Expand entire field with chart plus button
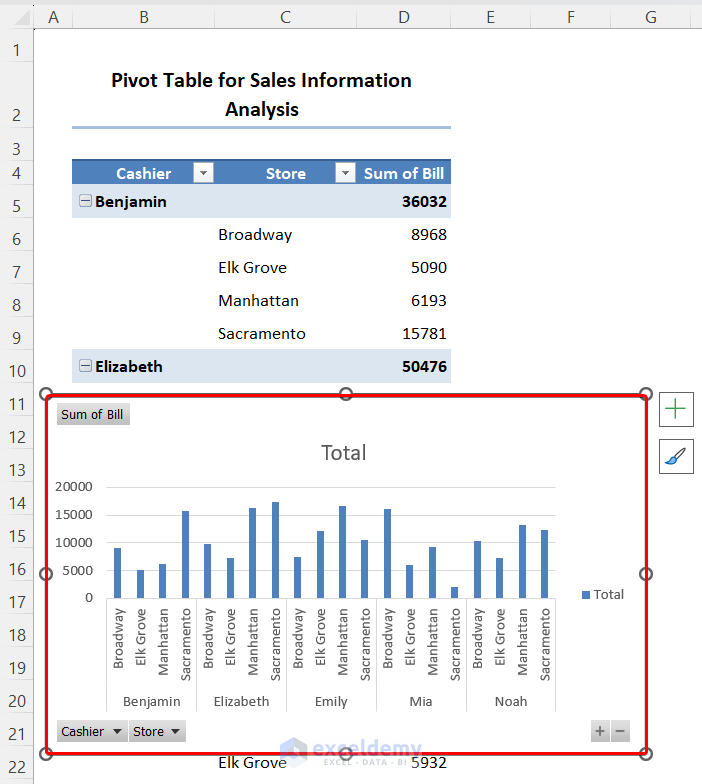Viewport: 702px width, 784px height. [x=600, y=731]
